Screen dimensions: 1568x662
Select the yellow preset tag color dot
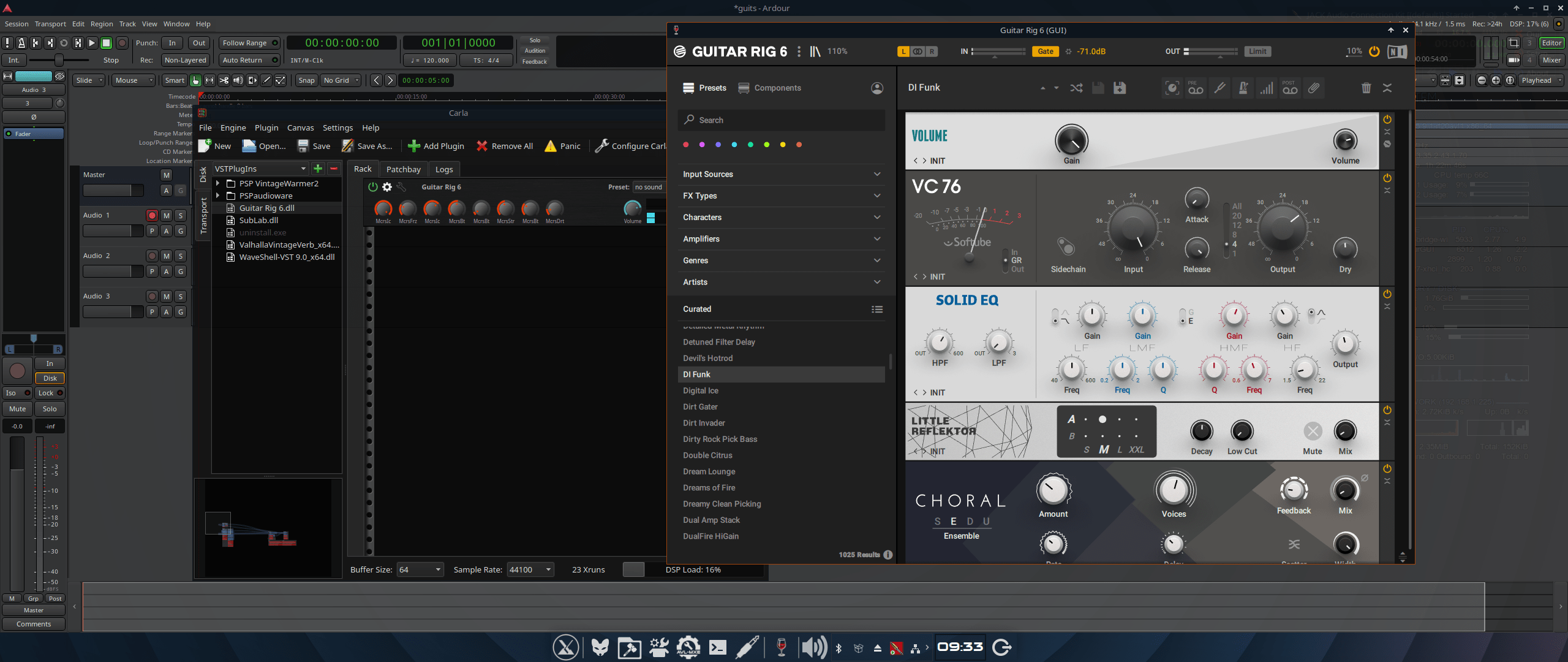click(x=783, y=145)
